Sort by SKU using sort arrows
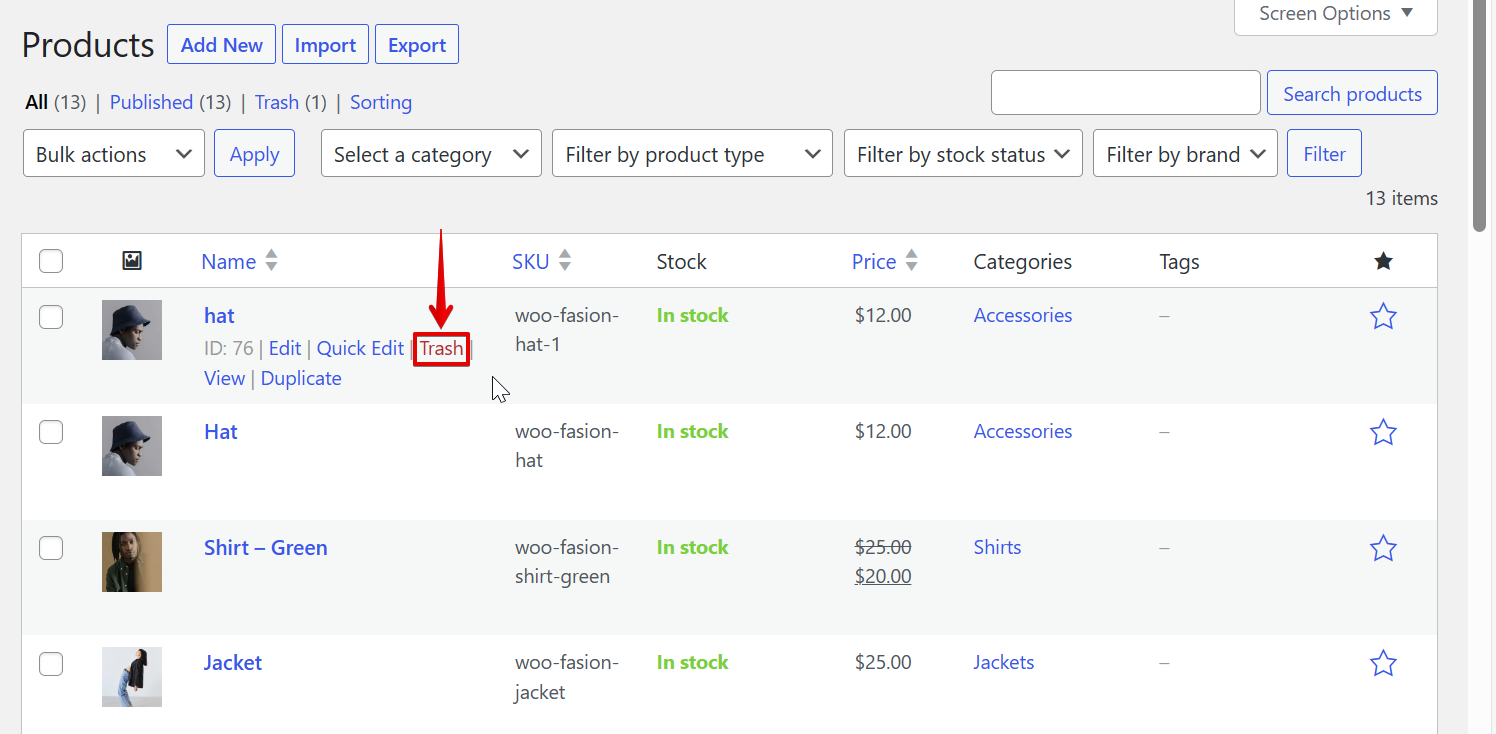Screen dimensions: 1496x734 click(565, 261)
